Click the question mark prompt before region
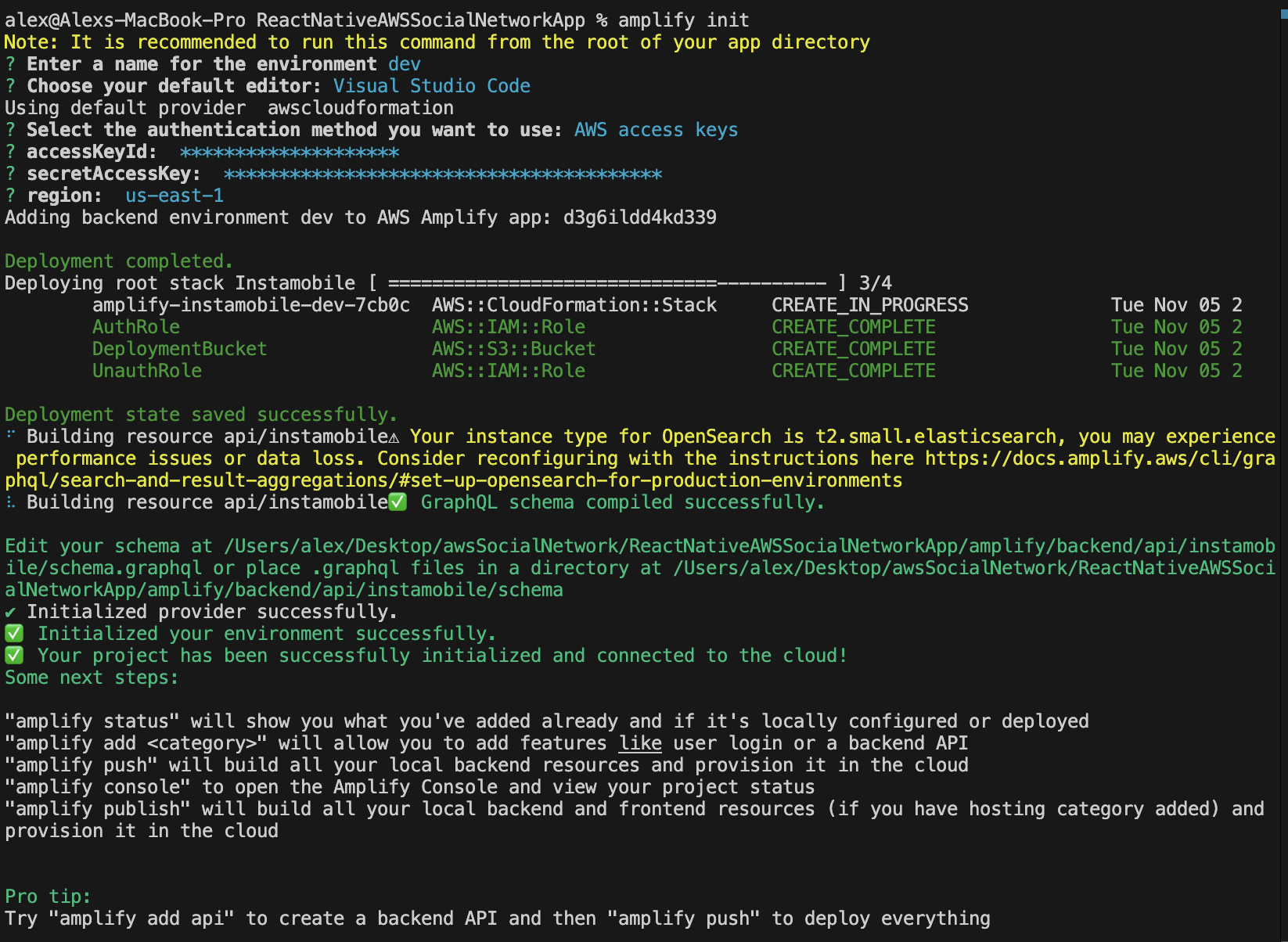The width and height of the screenshot is (1288, 942). point(10,196)
